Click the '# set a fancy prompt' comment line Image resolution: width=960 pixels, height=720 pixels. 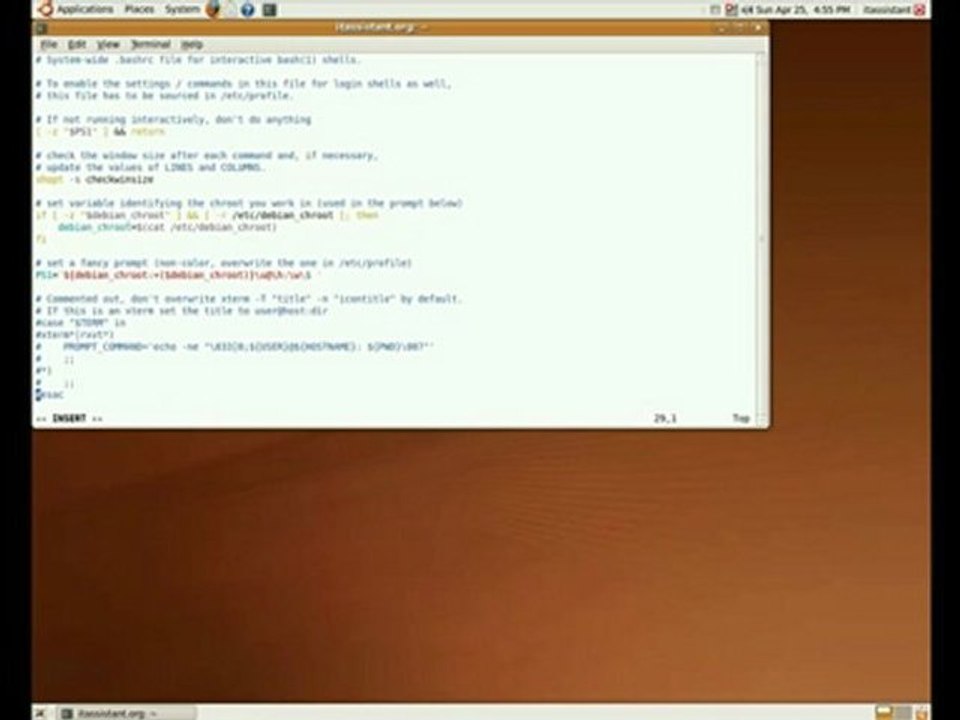(223, 263)
